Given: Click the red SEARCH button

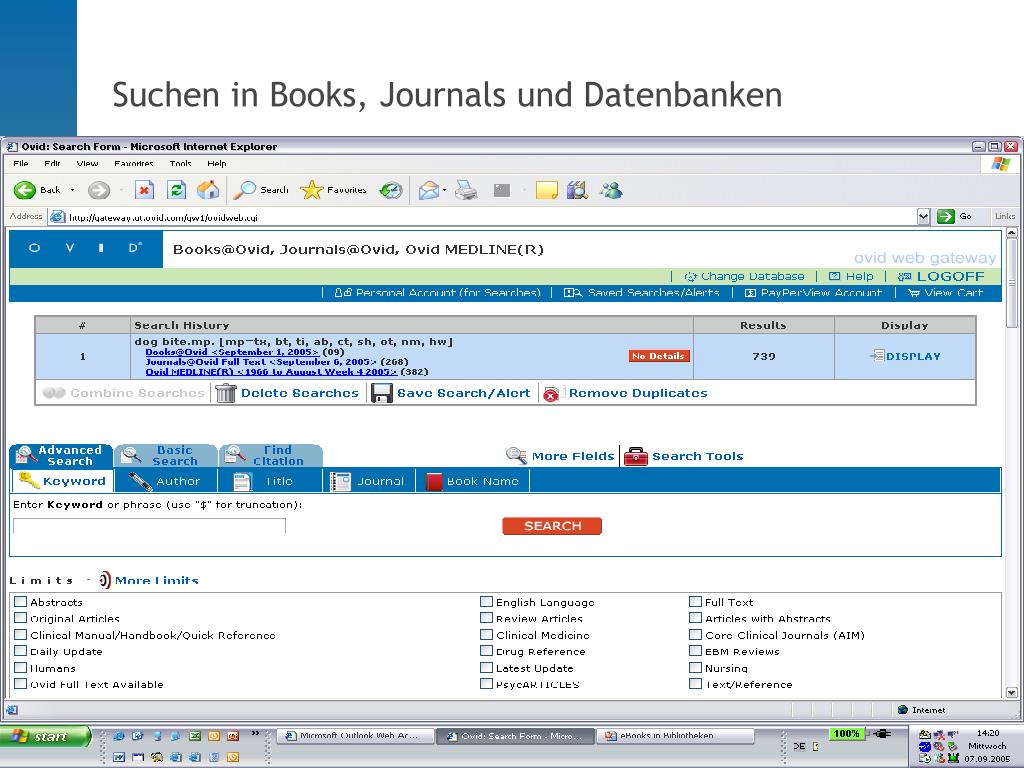Looking at the screenshot, I should click(552, 526).
